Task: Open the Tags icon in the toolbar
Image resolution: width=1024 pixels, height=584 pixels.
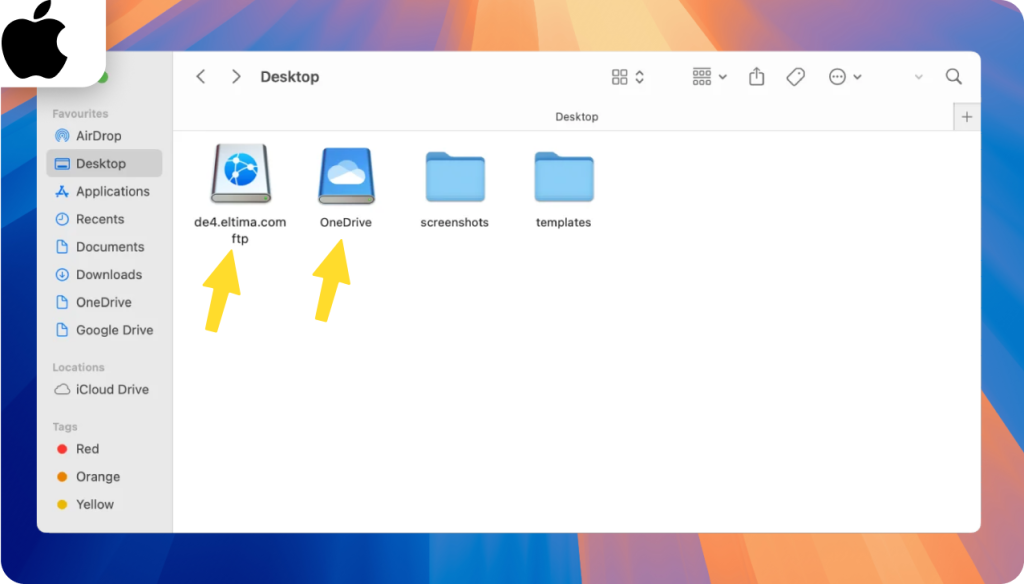Action: pyautogui.click(x=795, y=76)
